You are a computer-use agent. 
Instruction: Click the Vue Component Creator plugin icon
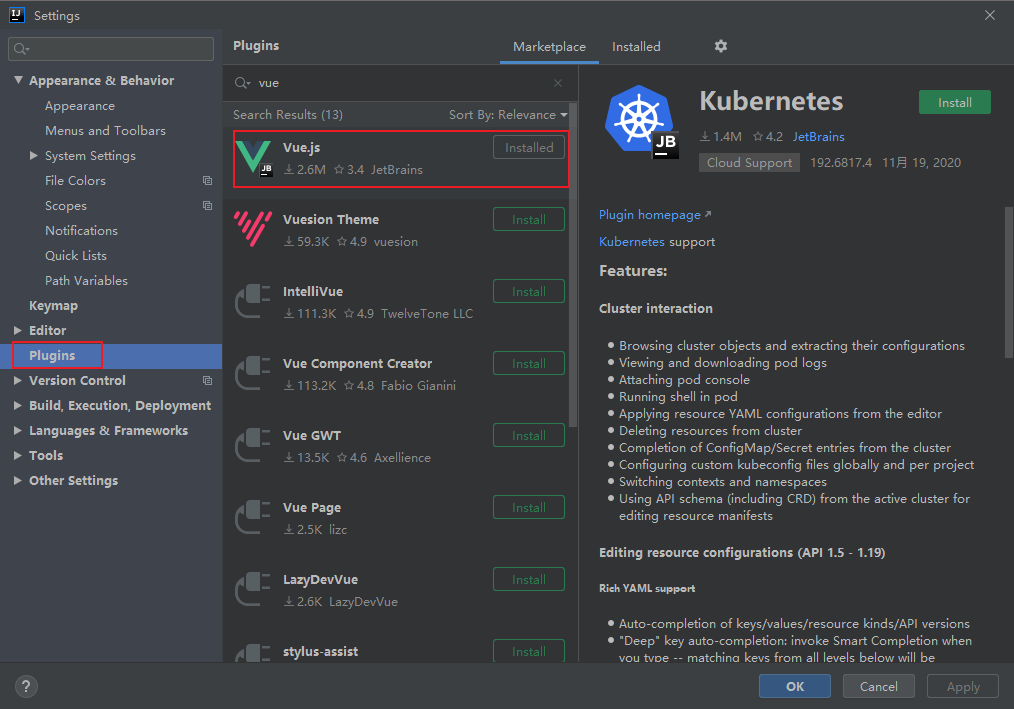[254, 374]
